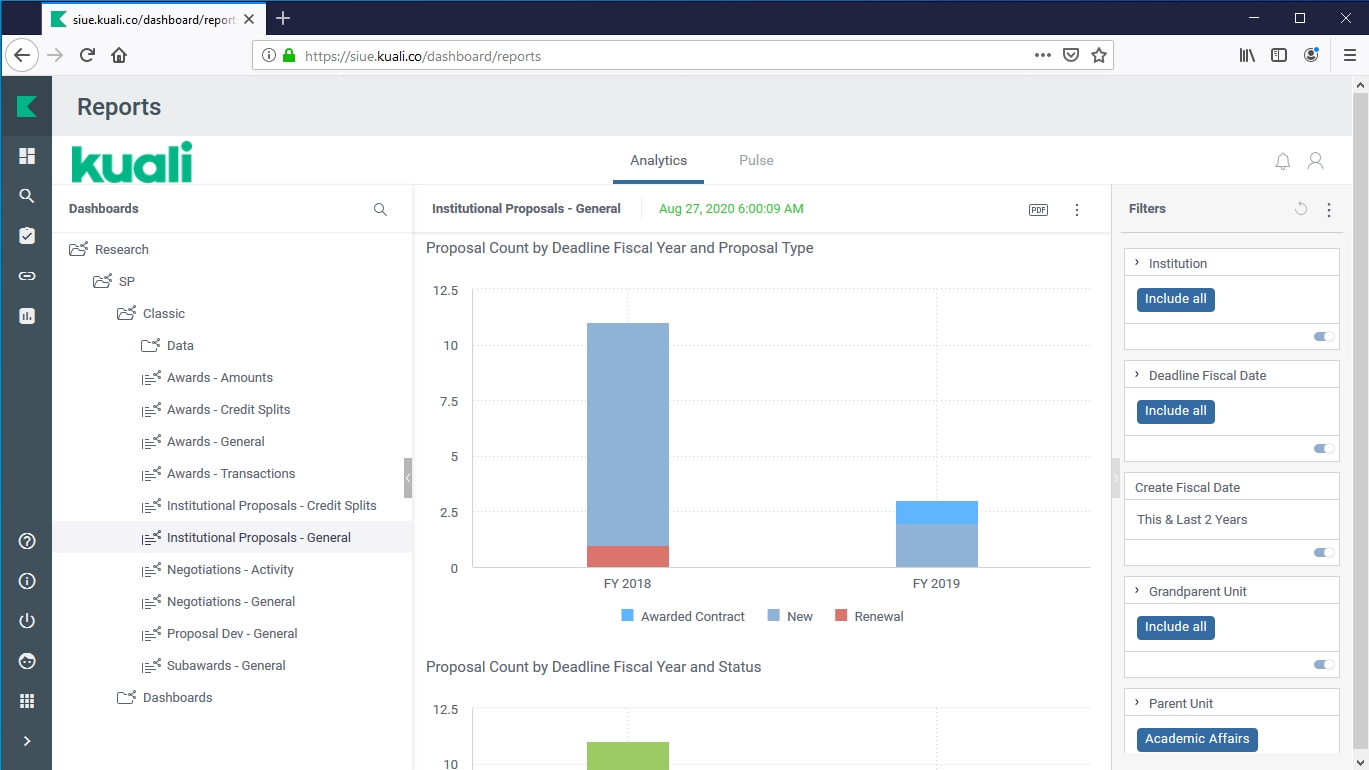Toggle the Institution filter switch
The image size is (1369, 770).
click(x=1324, y=337)
